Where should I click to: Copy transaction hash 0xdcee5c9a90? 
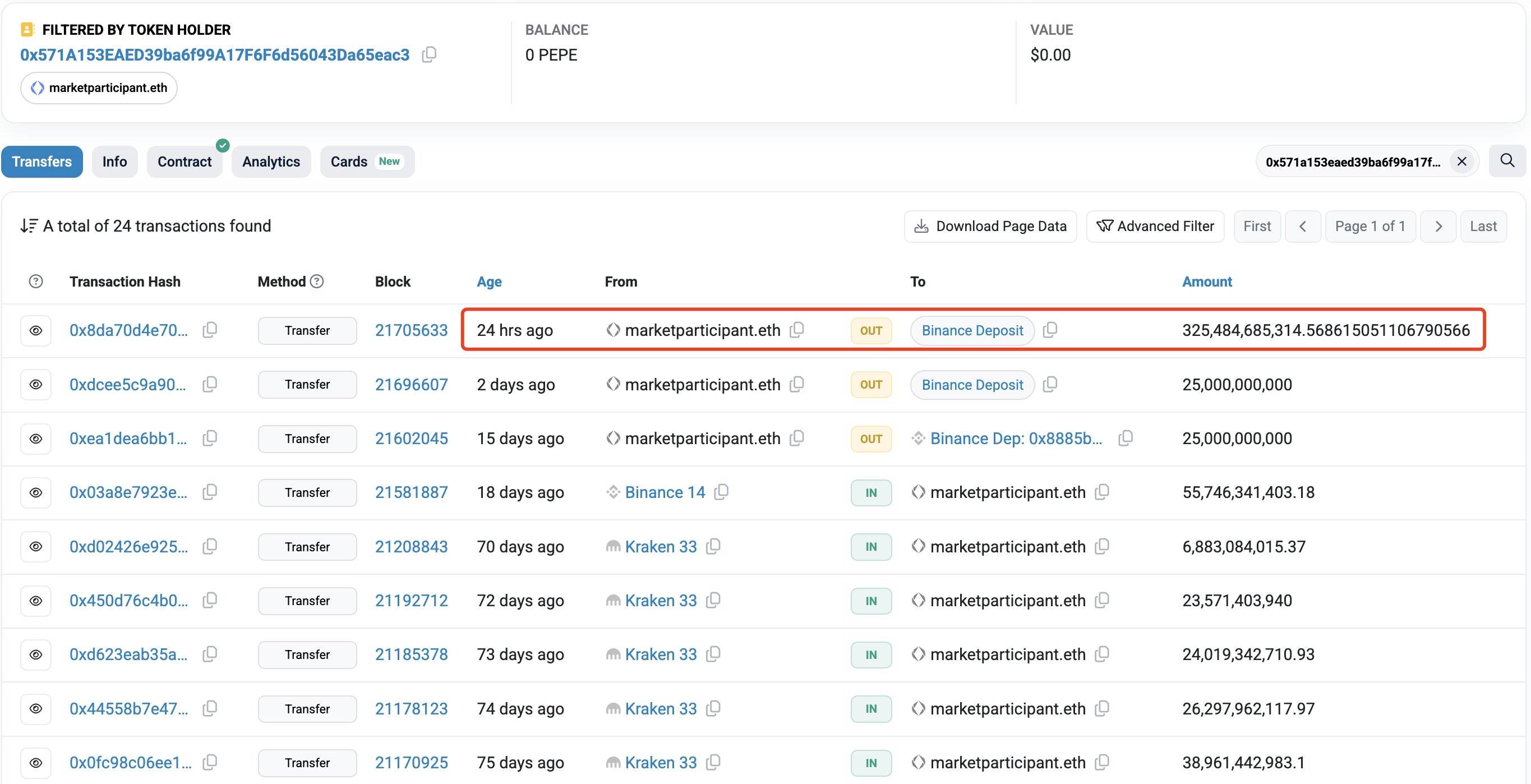[x=210, y=384]
